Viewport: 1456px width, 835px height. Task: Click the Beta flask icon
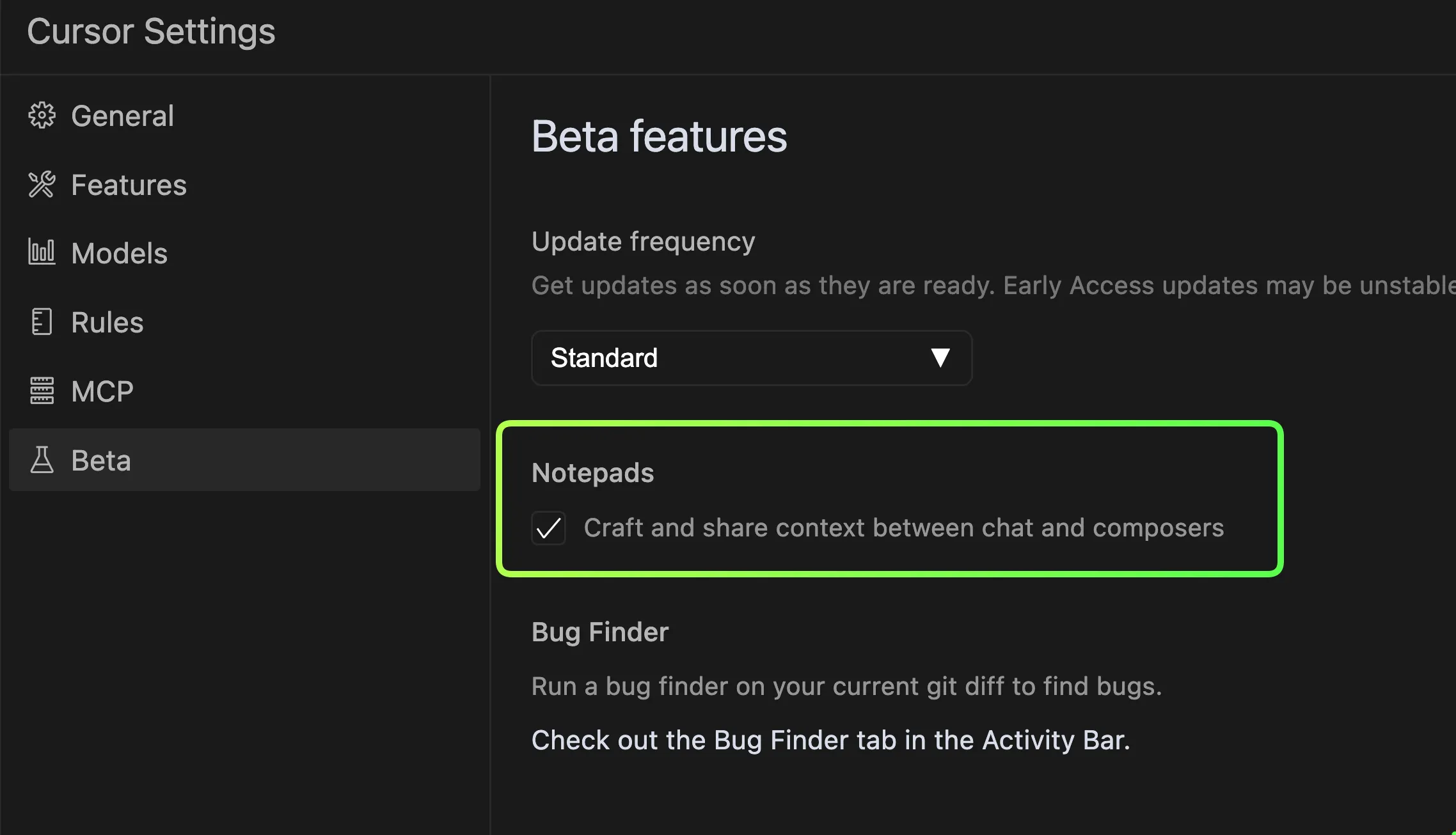pyautogui.click(x=42, y=460)
